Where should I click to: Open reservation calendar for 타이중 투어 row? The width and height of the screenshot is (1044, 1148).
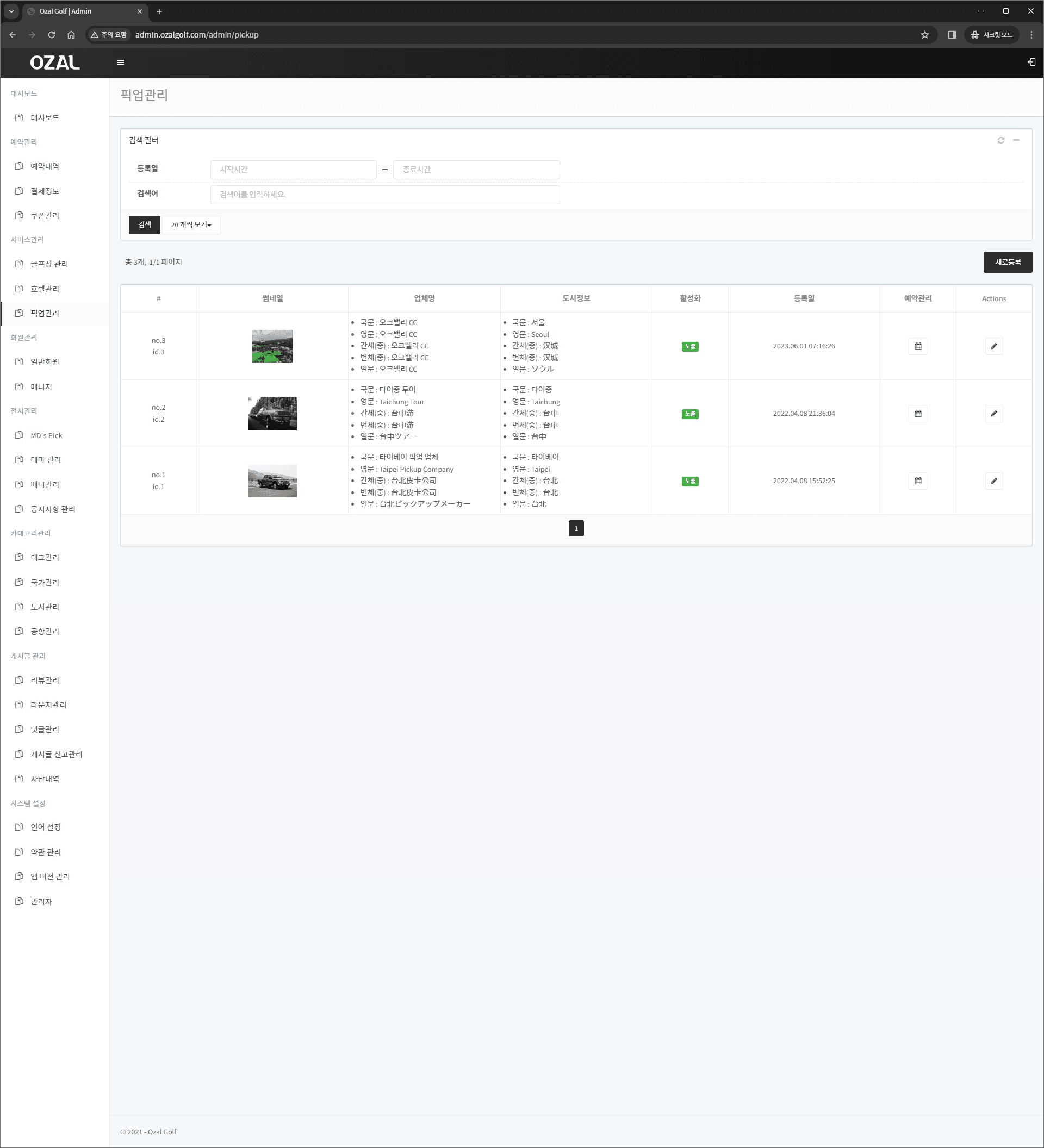tap(917, 414)
